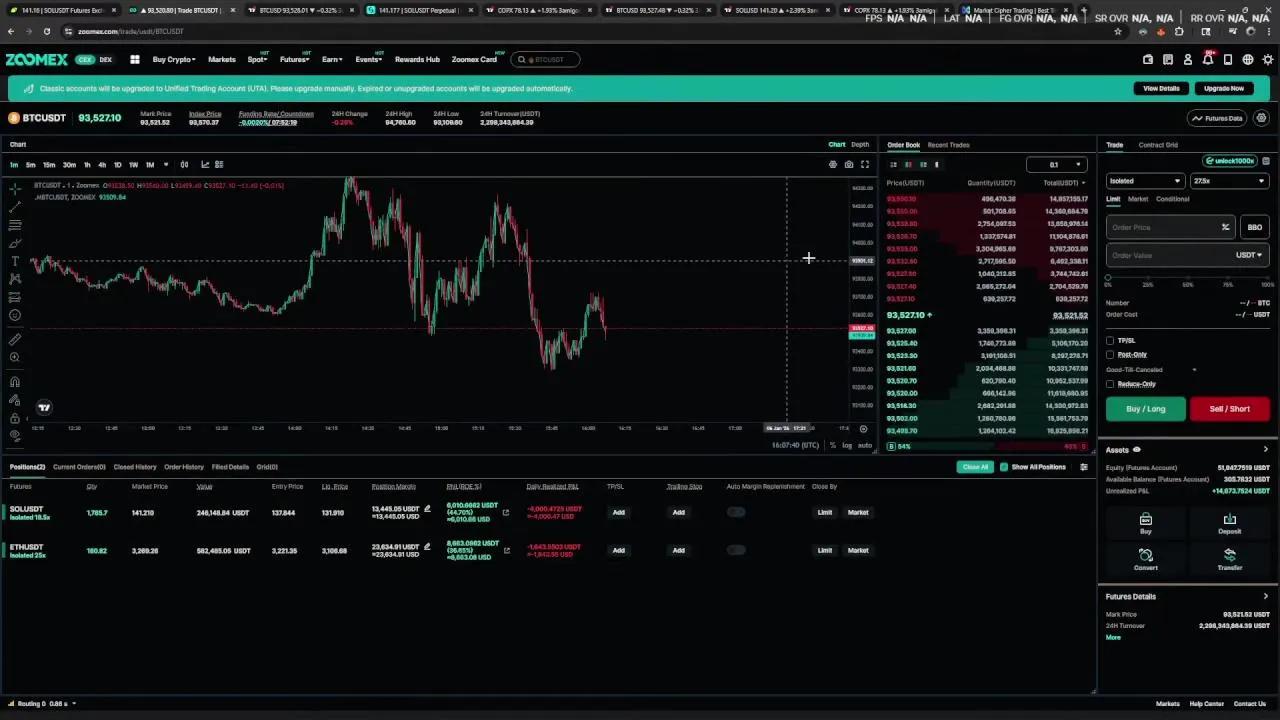
Task: Take a chart snapshot with camera icon
Action: point(849,165)
